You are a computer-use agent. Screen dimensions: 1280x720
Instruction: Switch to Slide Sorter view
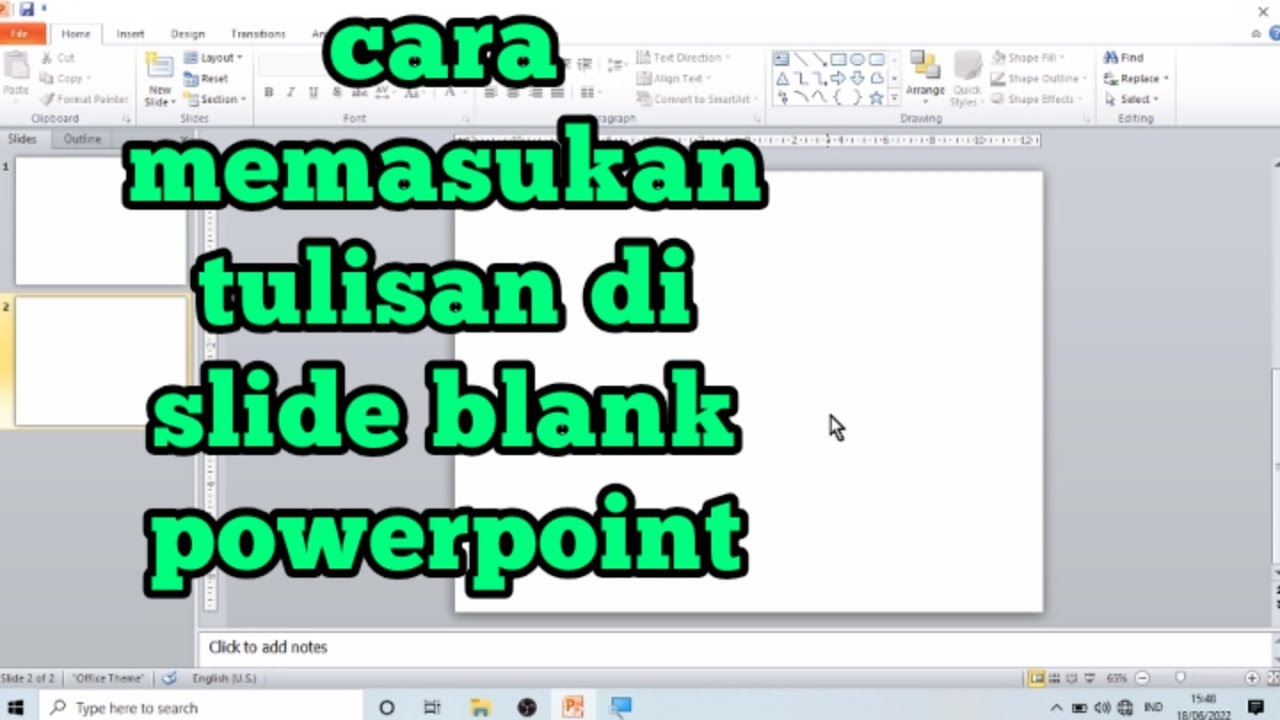click(x=1055, y=678)
